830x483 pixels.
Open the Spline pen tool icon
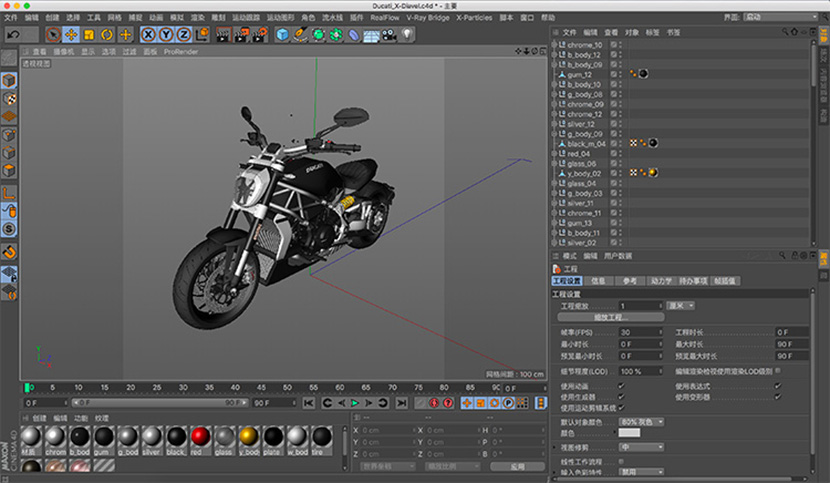pyautogui.click(x=300, y=35)
